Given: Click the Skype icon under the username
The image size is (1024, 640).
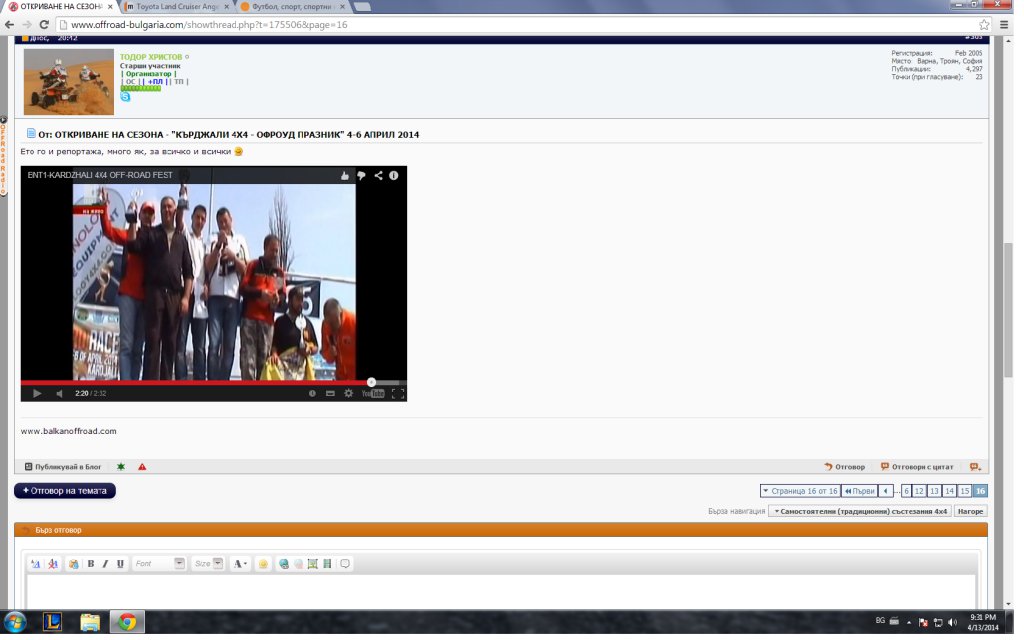Looking at the screenshot, I should 125,97.
